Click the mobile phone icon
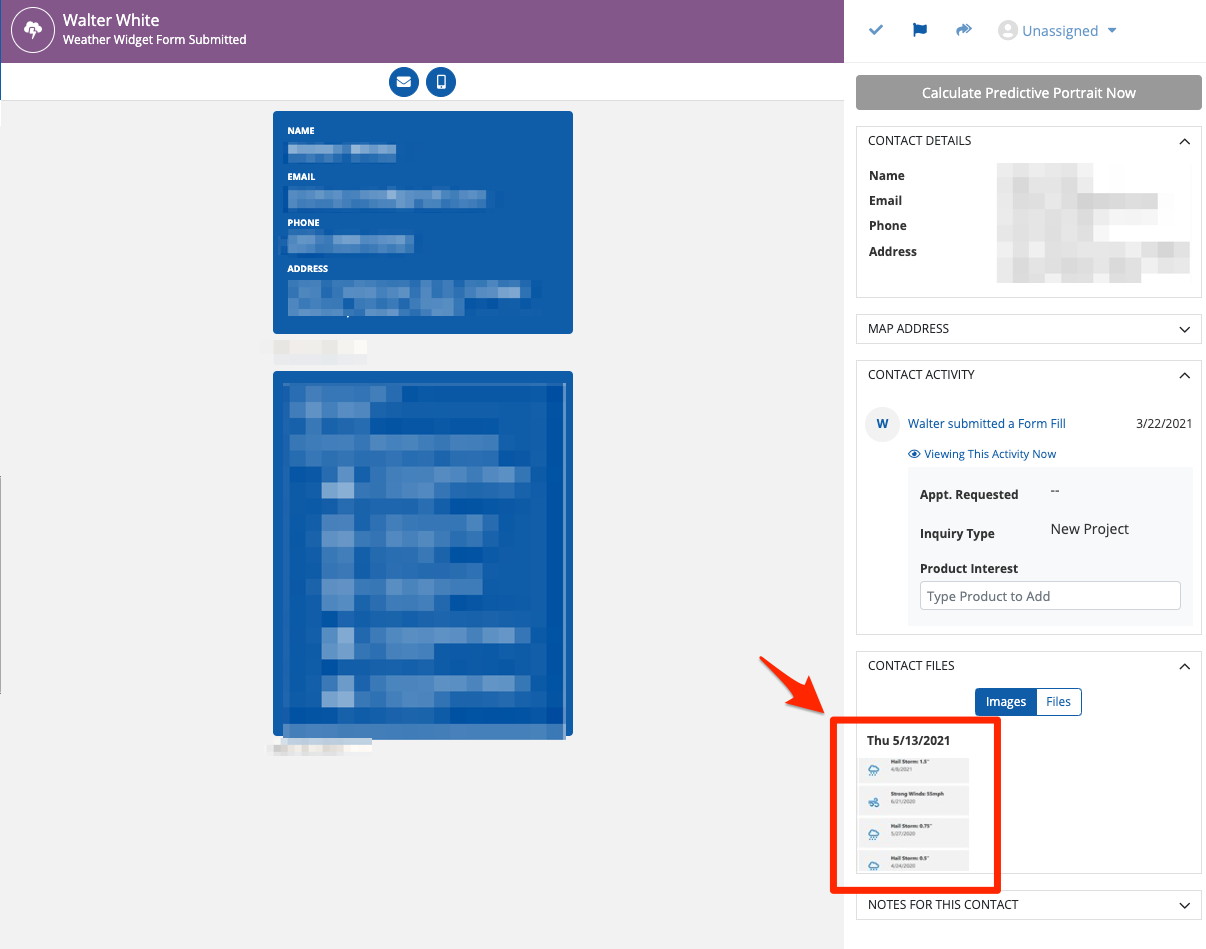 pos(441,82)
